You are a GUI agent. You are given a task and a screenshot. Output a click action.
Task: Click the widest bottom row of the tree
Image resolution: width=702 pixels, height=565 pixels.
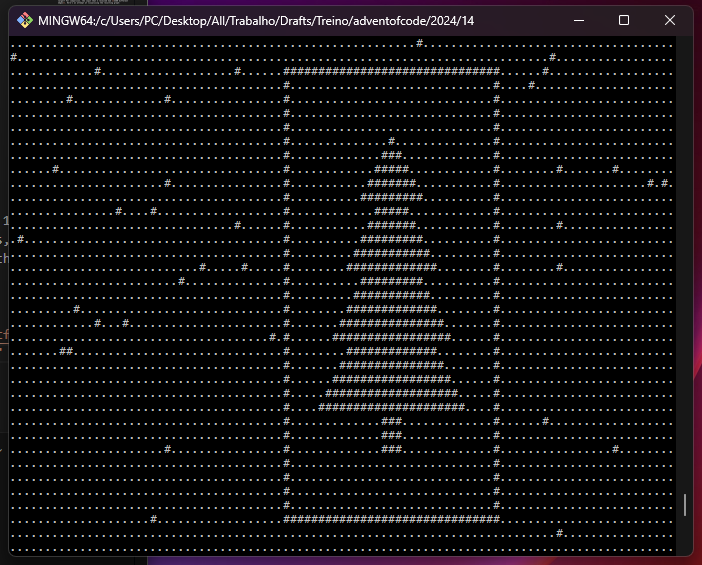click(x=392, y=407)
